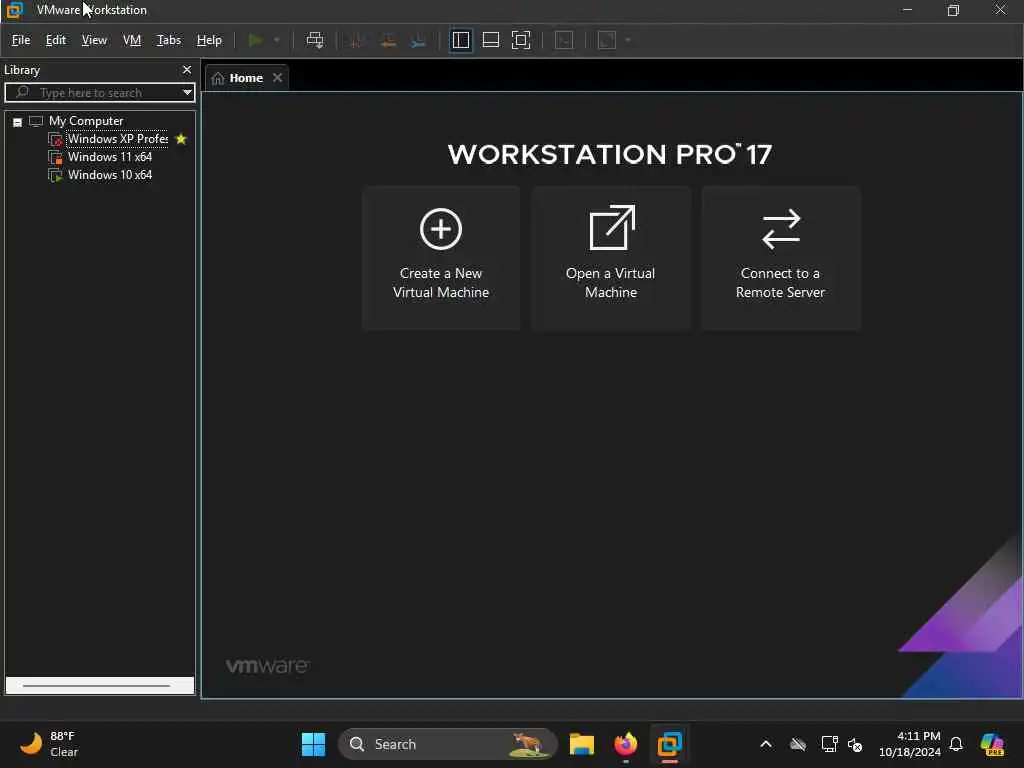Open the View menu

[x=94, y=40]
